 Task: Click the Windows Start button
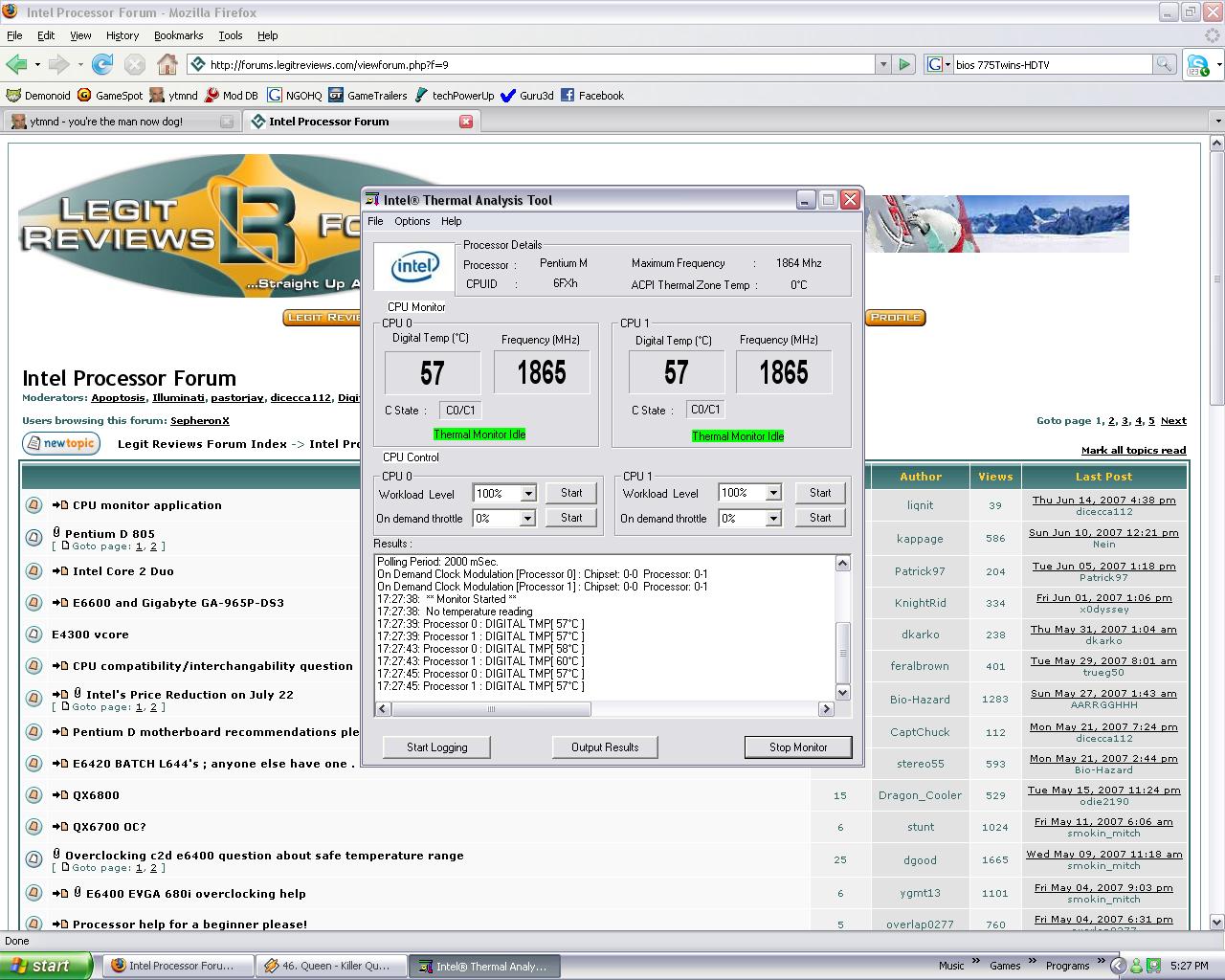(46, 966)
